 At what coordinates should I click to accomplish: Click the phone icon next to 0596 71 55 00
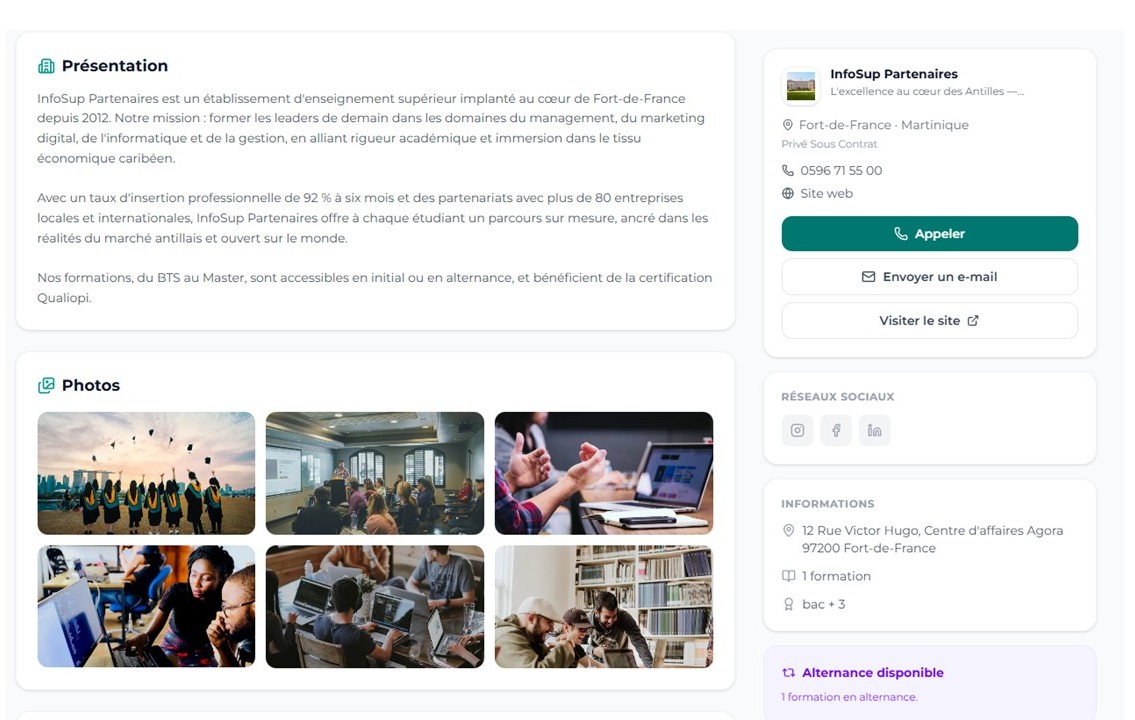pyautogui.click(x=788, y=171)
